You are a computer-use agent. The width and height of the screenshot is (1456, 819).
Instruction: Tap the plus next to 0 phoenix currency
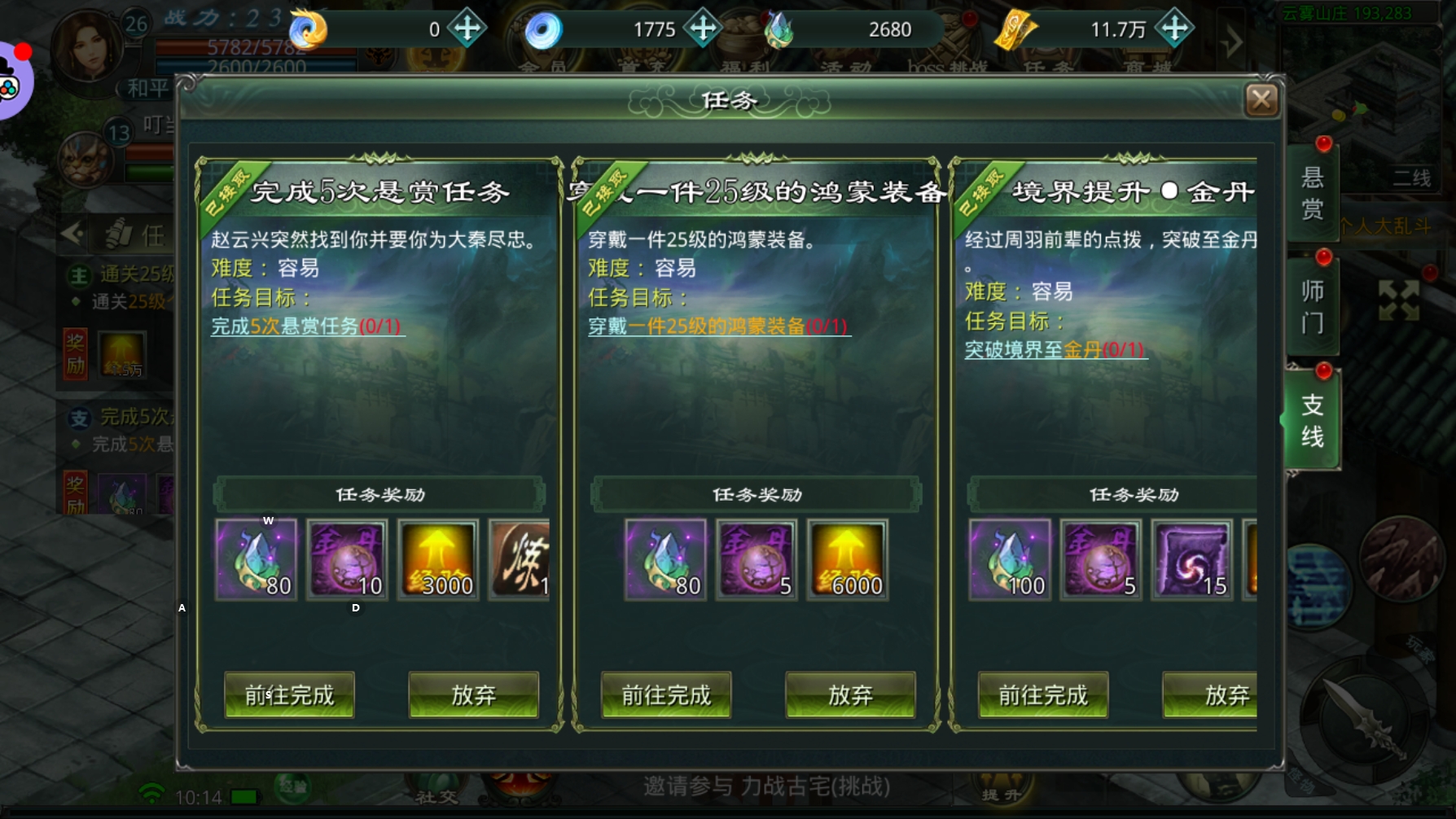467,28
